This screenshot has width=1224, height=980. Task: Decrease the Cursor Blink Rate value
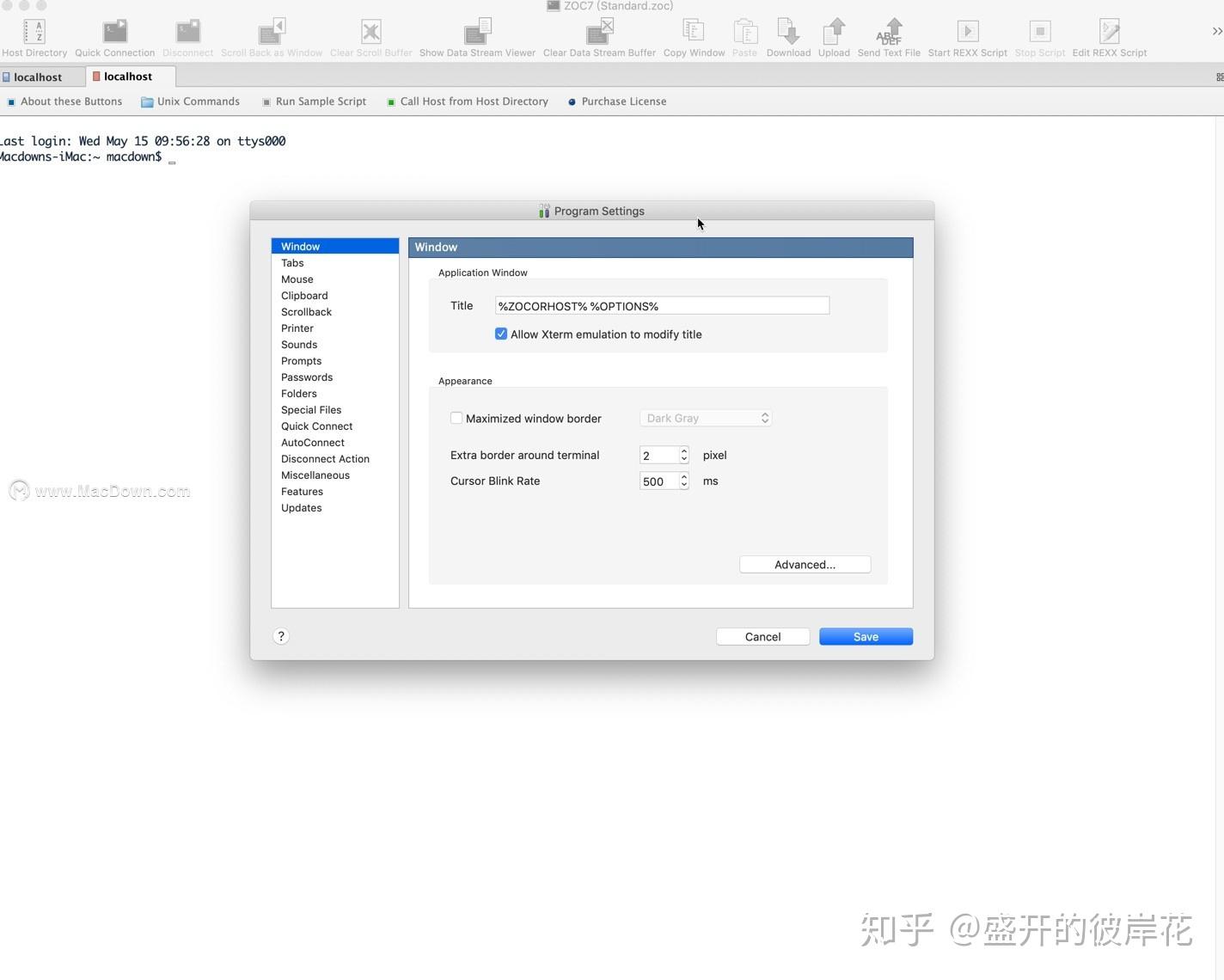coord(684,485)
